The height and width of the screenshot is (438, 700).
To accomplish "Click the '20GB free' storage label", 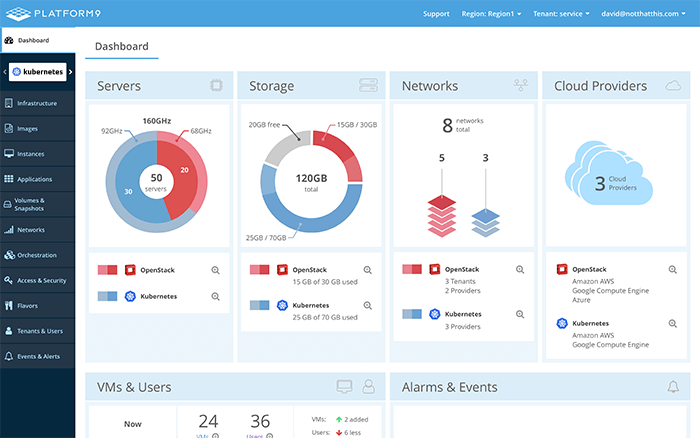I will click(x=264, y=125).
